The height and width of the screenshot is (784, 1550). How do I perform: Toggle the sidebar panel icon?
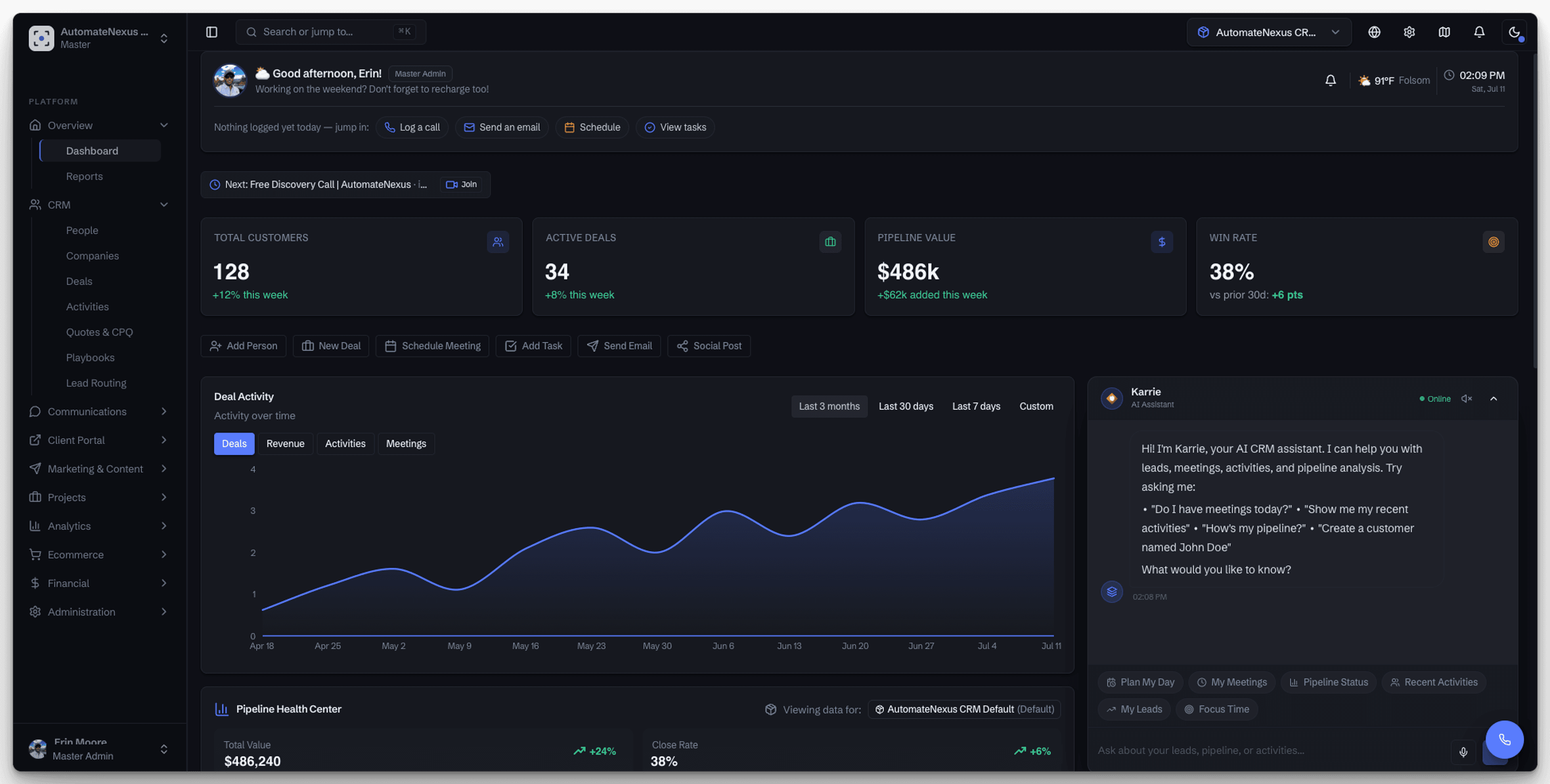click(211, 32)
